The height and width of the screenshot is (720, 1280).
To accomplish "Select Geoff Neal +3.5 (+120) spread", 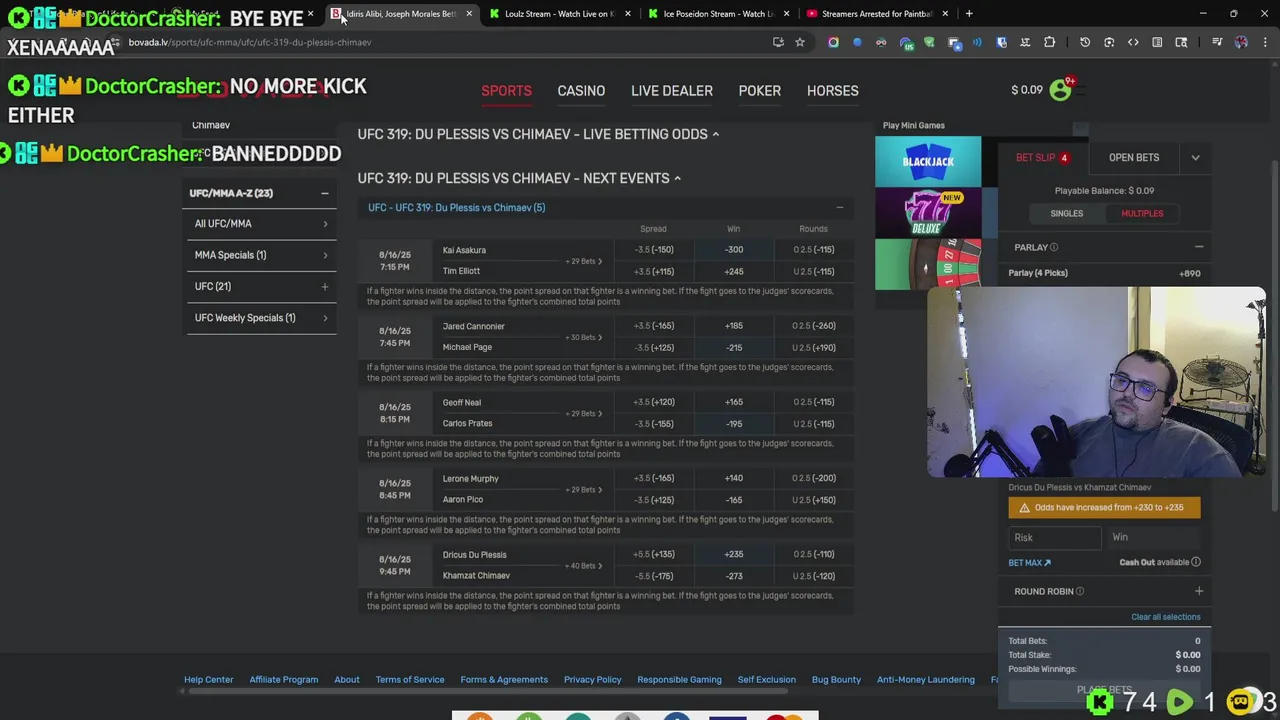I will tap(653, 402).
